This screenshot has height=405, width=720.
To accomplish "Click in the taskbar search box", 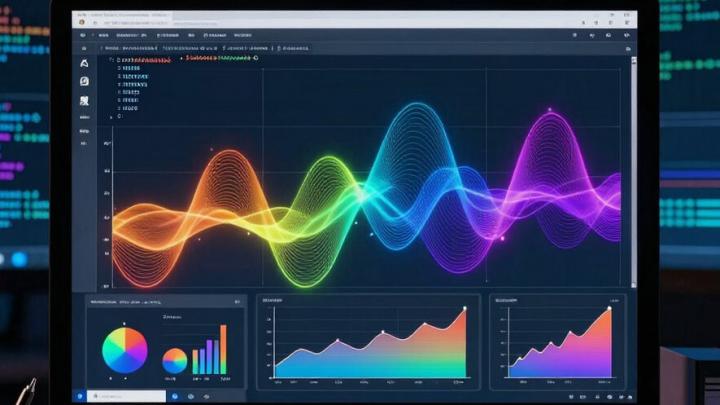I will 123,396.
